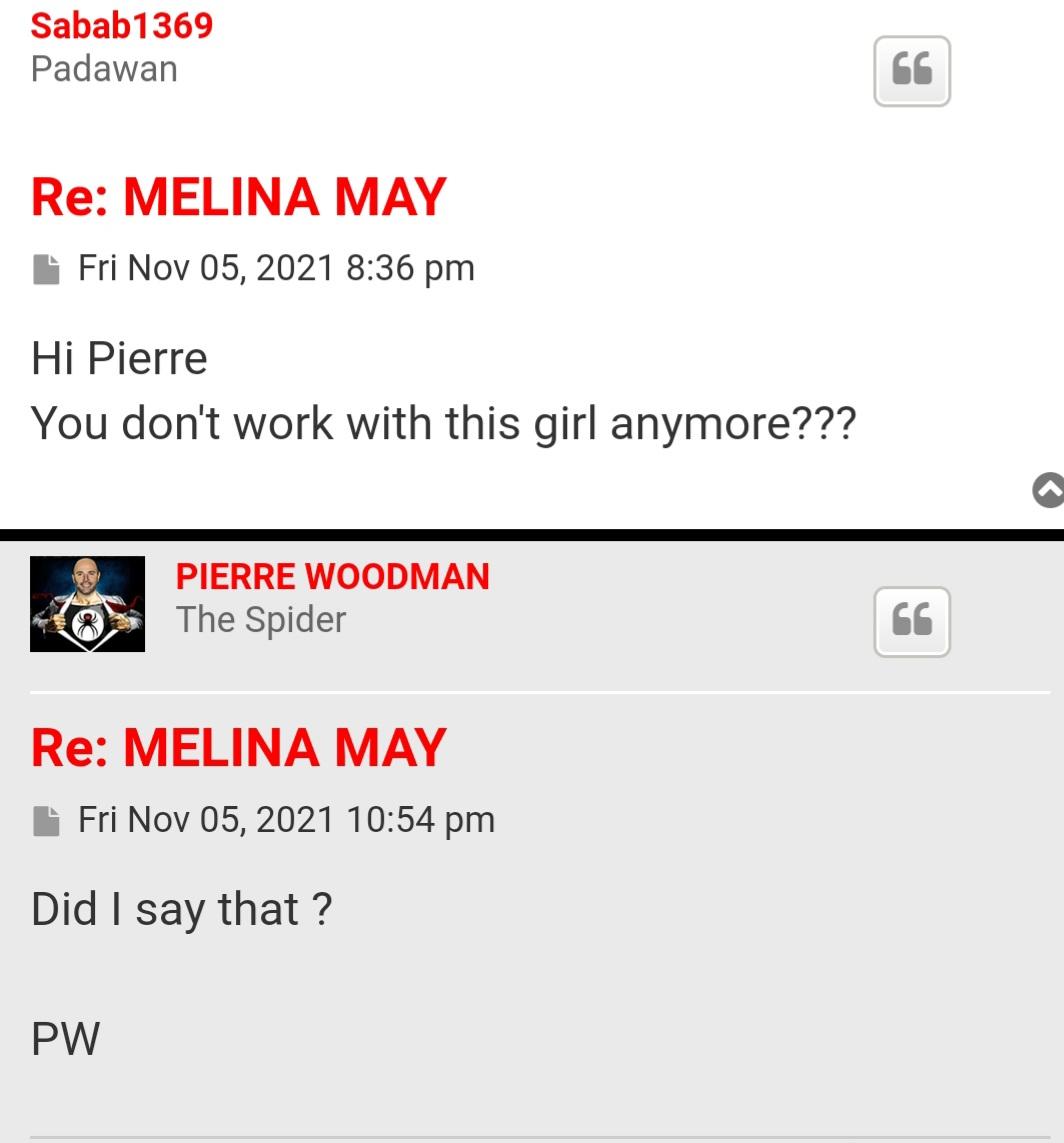Click the 'Hi Pierre' greeting line

pos(119,359)
